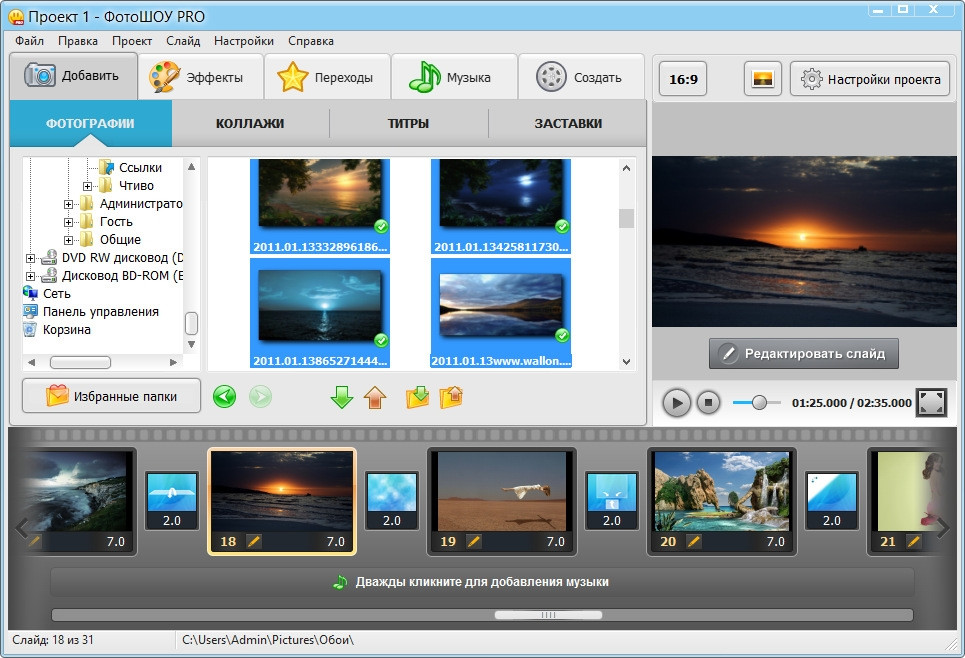Viewport: 965px width, 658px height.
Task: Click the transition between slides 20 and 21
Action: pos(831,500)
